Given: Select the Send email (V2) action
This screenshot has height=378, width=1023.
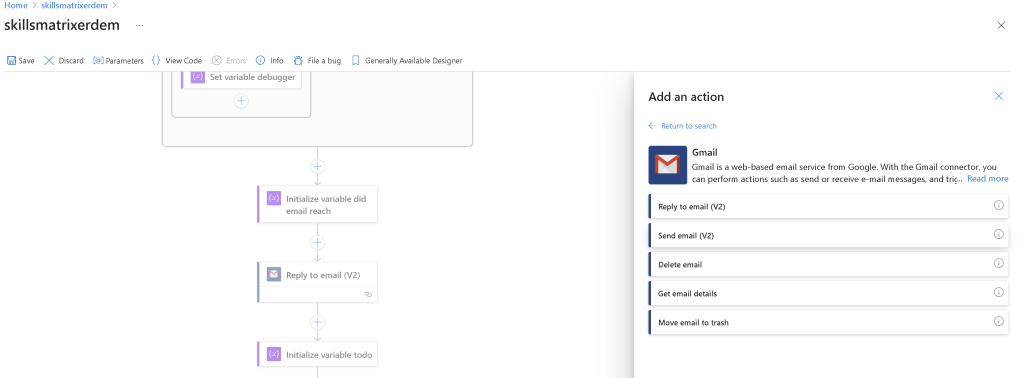Looking at the screenshot, I should tap(829, 235).
